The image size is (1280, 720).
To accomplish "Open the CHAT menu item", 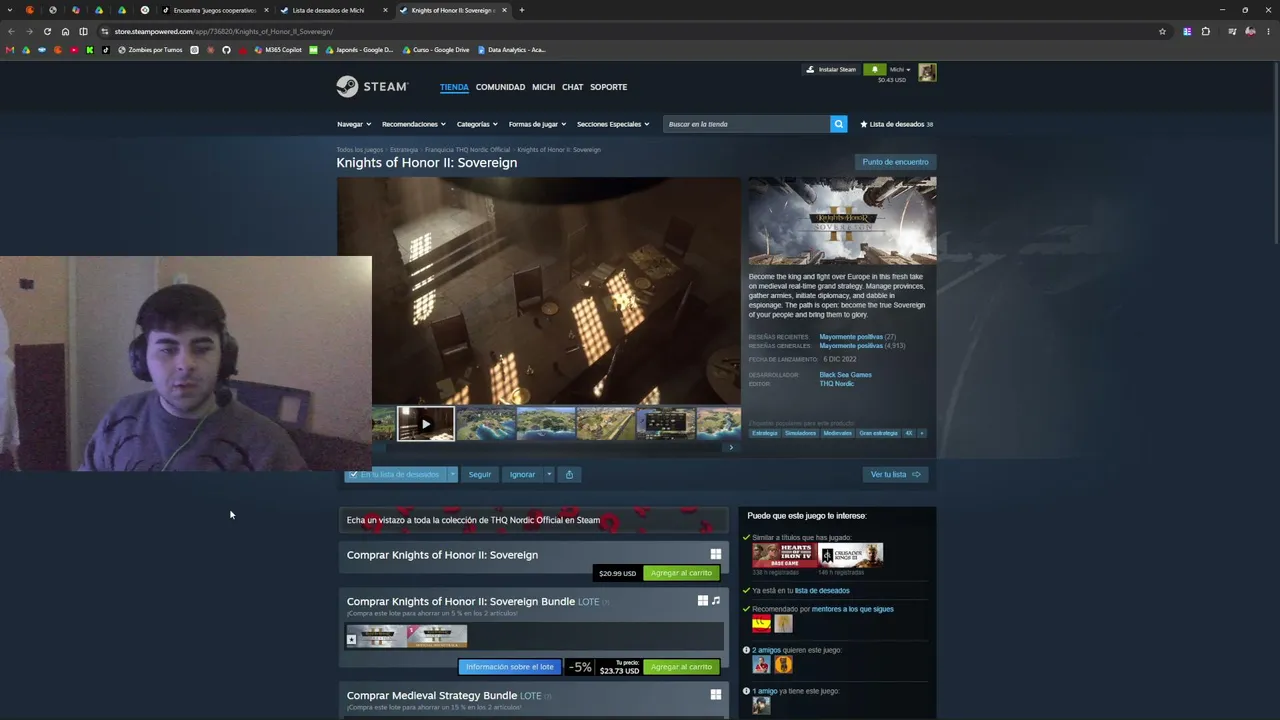I will pyautogui.click(x=572, y=87).
